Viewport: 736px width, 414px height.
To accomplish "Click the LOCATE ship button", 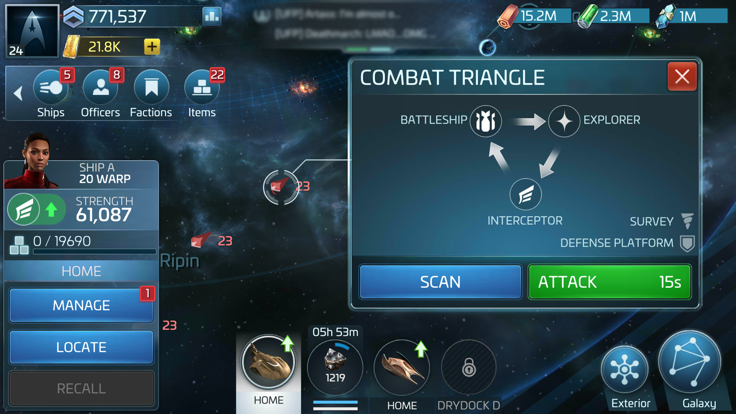I will point(81,347).
